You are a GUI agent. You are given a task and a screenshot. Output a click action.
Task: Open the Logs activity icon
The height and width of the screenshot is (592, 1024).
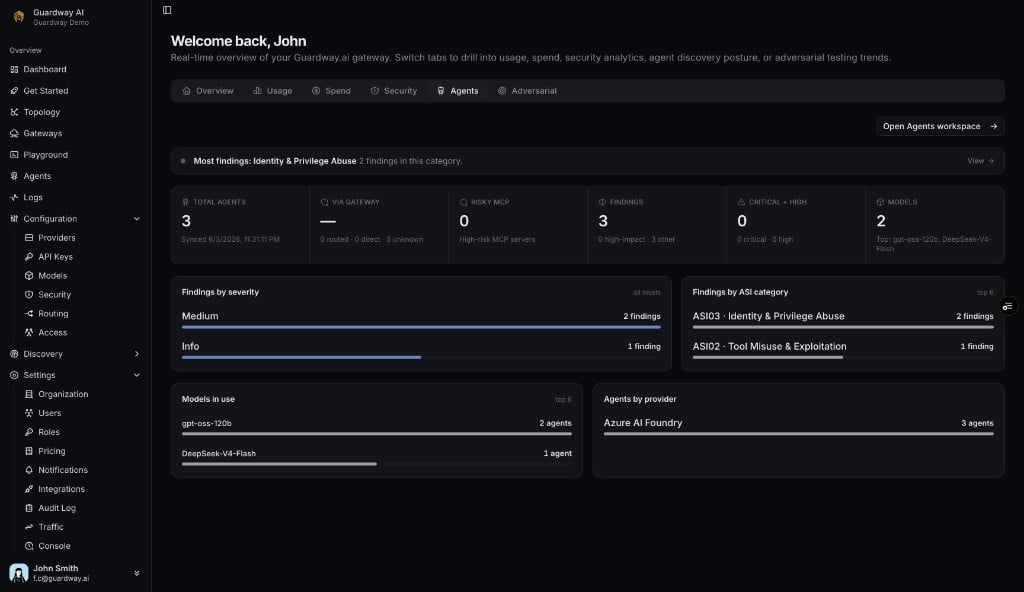pyautogui.click(x=14, y=197)
